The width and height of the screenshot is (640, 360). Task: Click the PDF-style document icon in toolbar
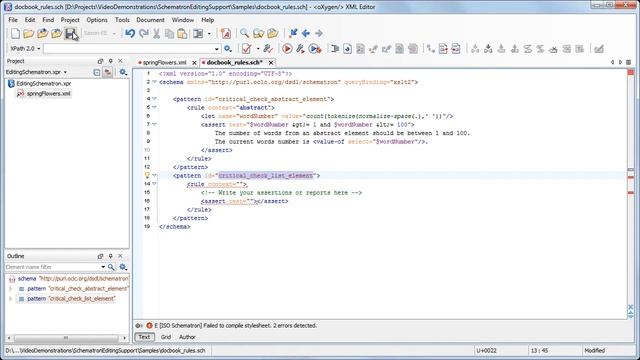coord(226,33)
